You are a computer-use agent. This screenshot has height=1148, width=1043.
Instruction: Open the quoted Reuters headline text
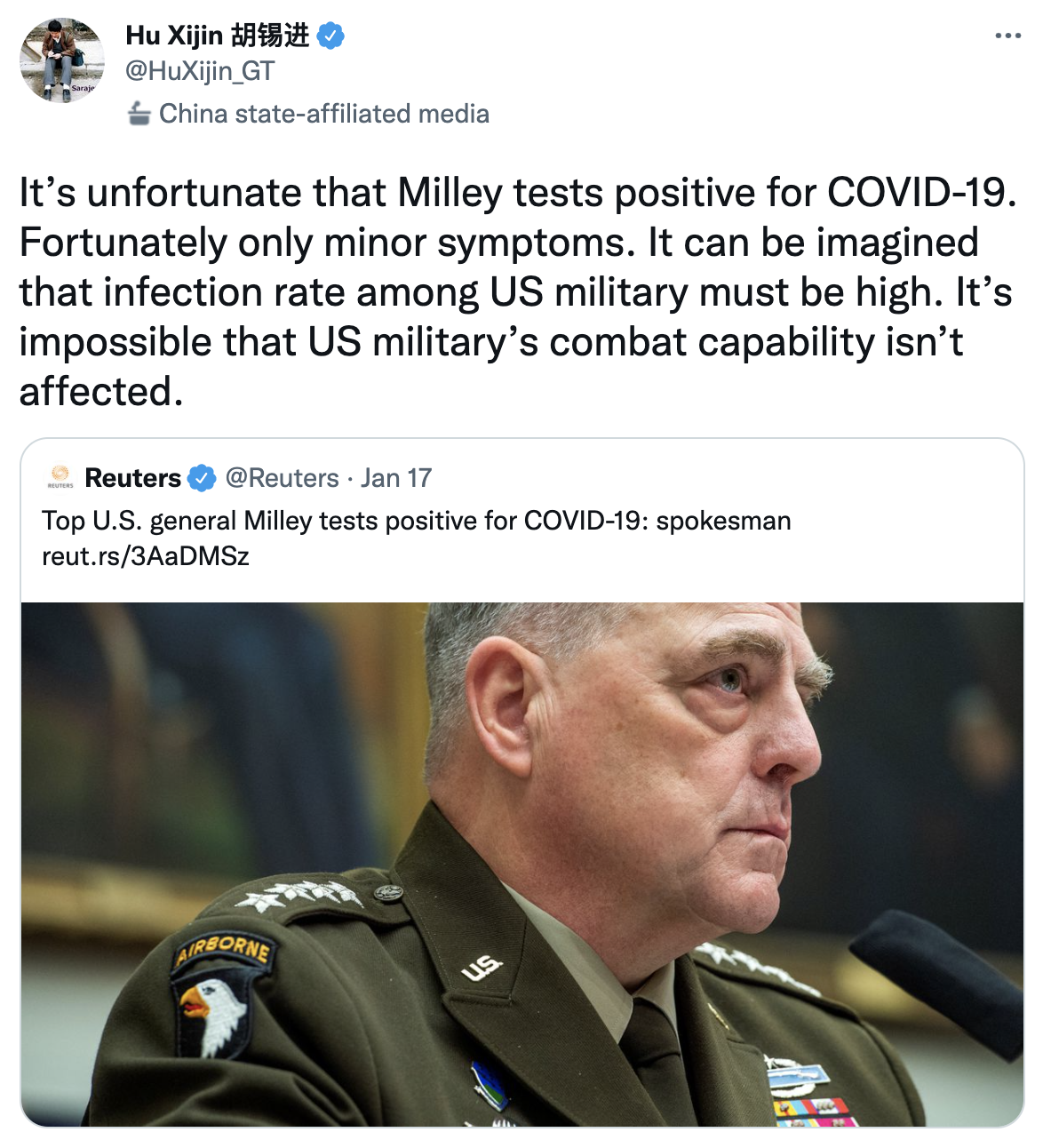(x=417, y=521)
